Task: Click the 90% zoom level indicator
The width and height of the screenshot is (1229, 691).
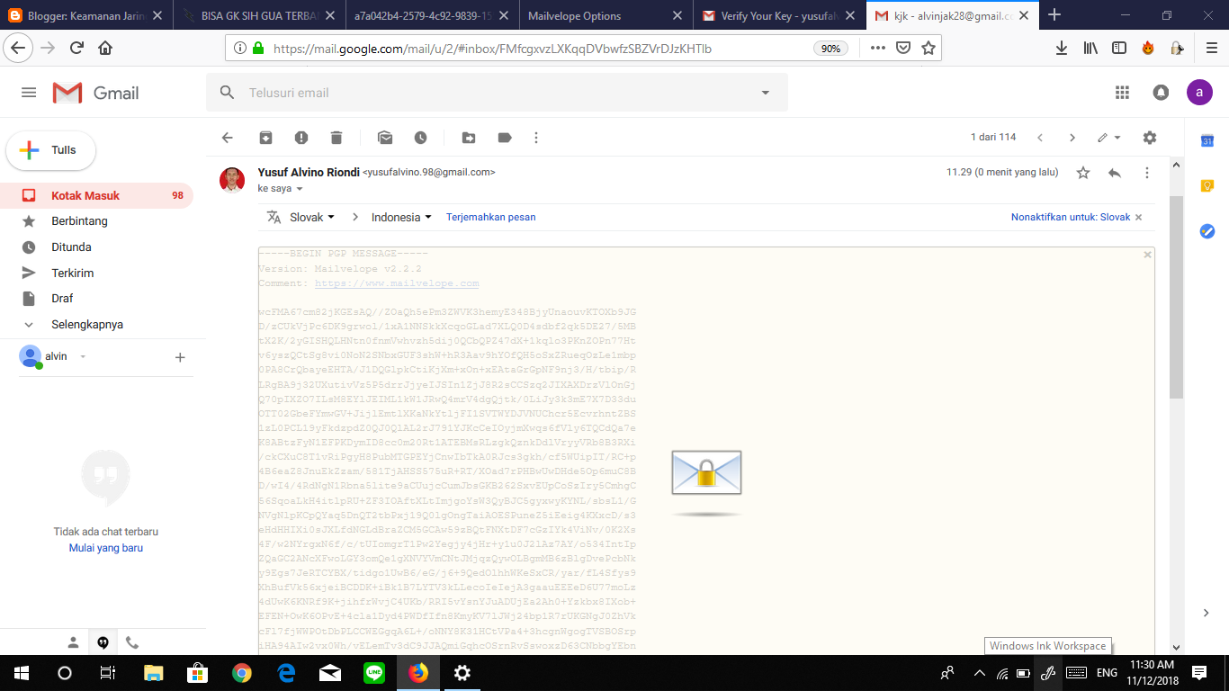Action: click(x=830, y=48)
